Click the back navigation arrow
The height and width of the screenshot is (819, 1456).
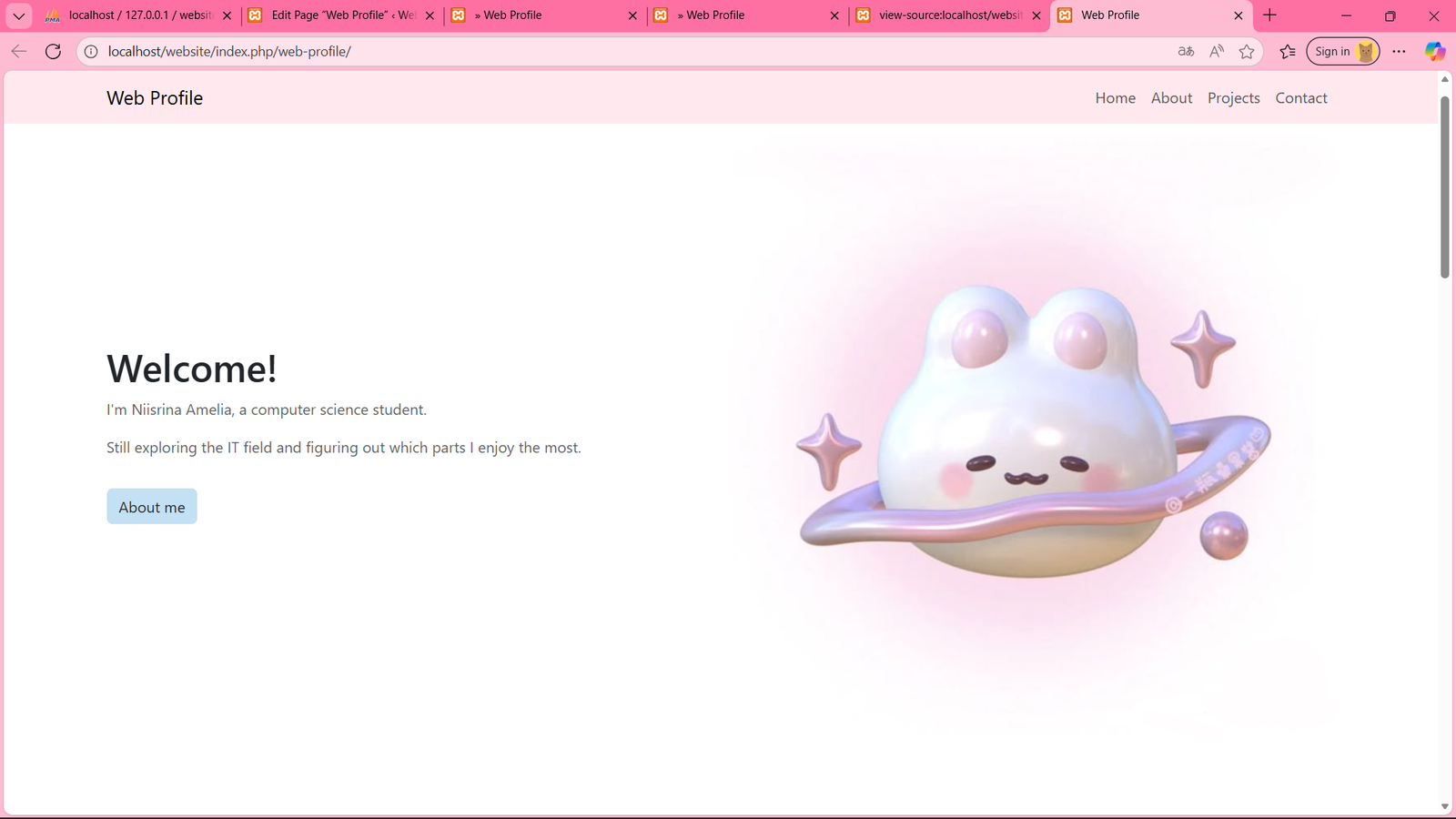coord(18,51)
